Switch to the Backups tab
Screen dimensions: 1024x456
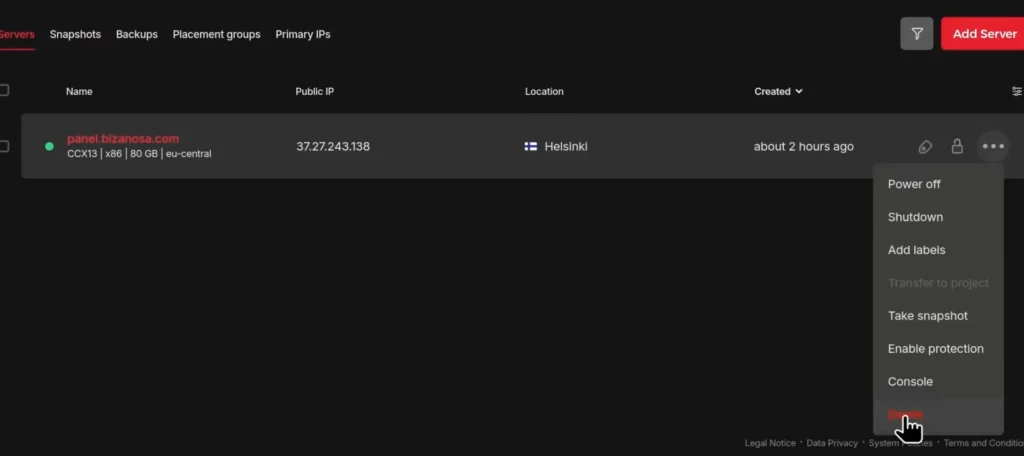[137, 34]
